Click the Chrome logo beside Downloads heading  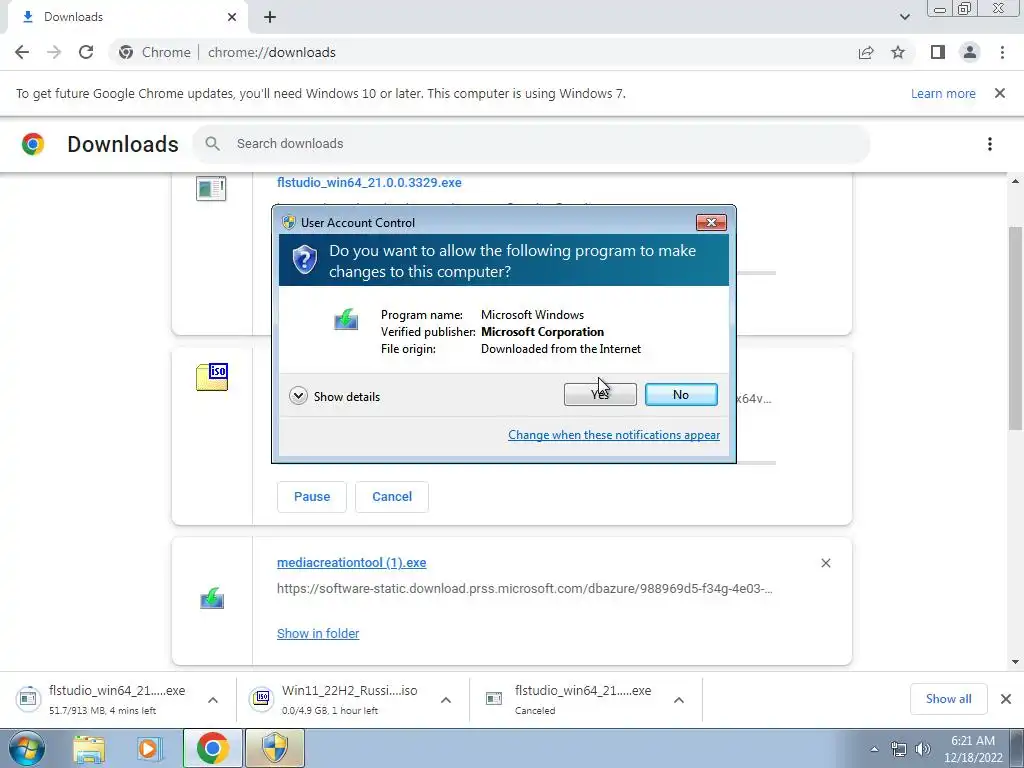[x=33, y=144]
